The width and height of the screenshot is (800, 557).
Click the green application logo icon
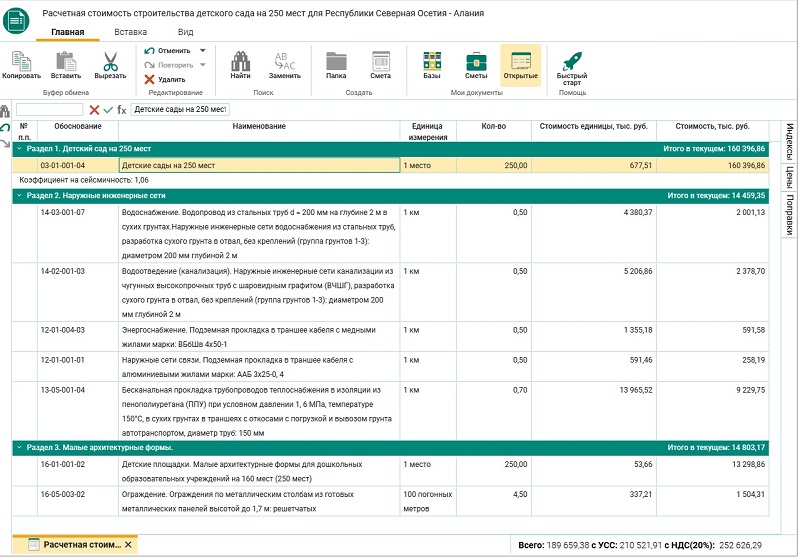tap(16, 20)
